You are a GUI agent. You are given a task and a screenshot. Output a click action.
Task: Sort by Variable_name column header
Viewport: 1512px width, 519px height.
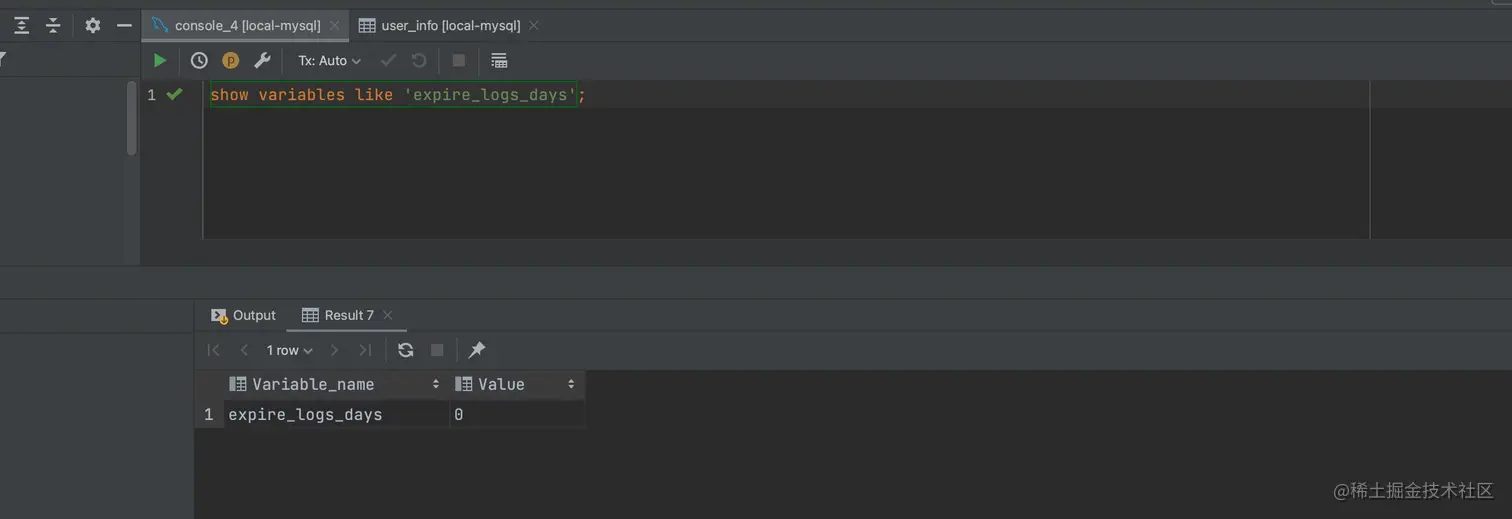point(336,384)
